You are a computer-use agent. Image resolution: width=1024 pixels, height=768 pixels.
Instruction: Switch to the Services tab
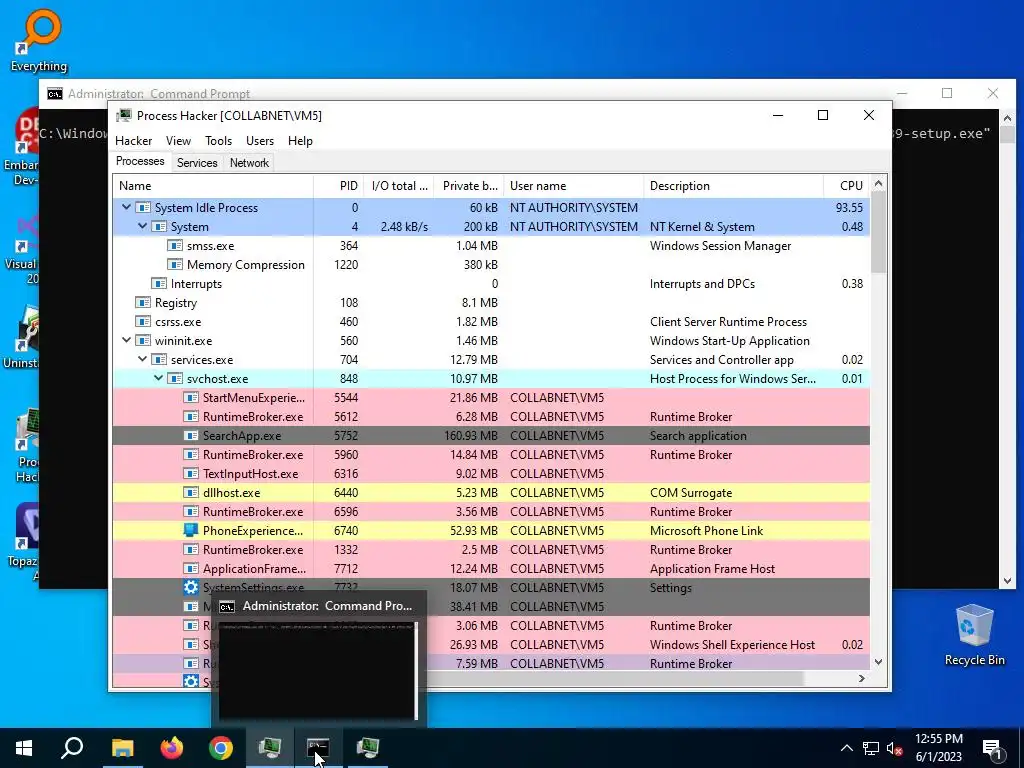coord(197,163)
